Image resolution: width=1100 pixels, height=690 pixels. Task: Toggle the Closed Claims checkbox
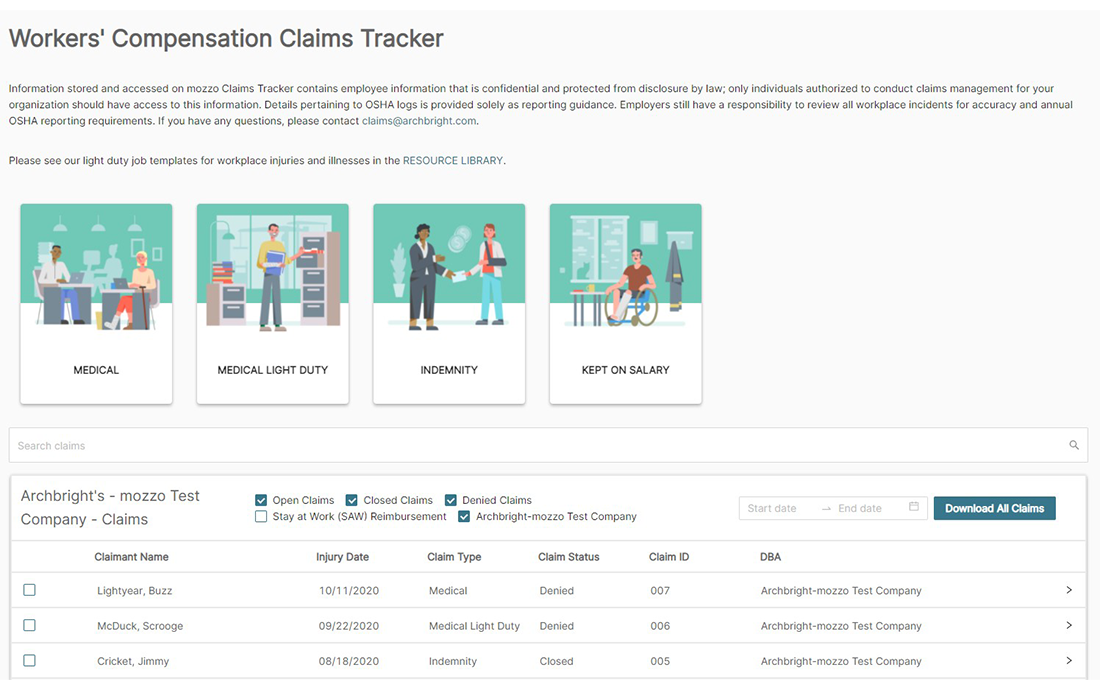pos(352,500)
